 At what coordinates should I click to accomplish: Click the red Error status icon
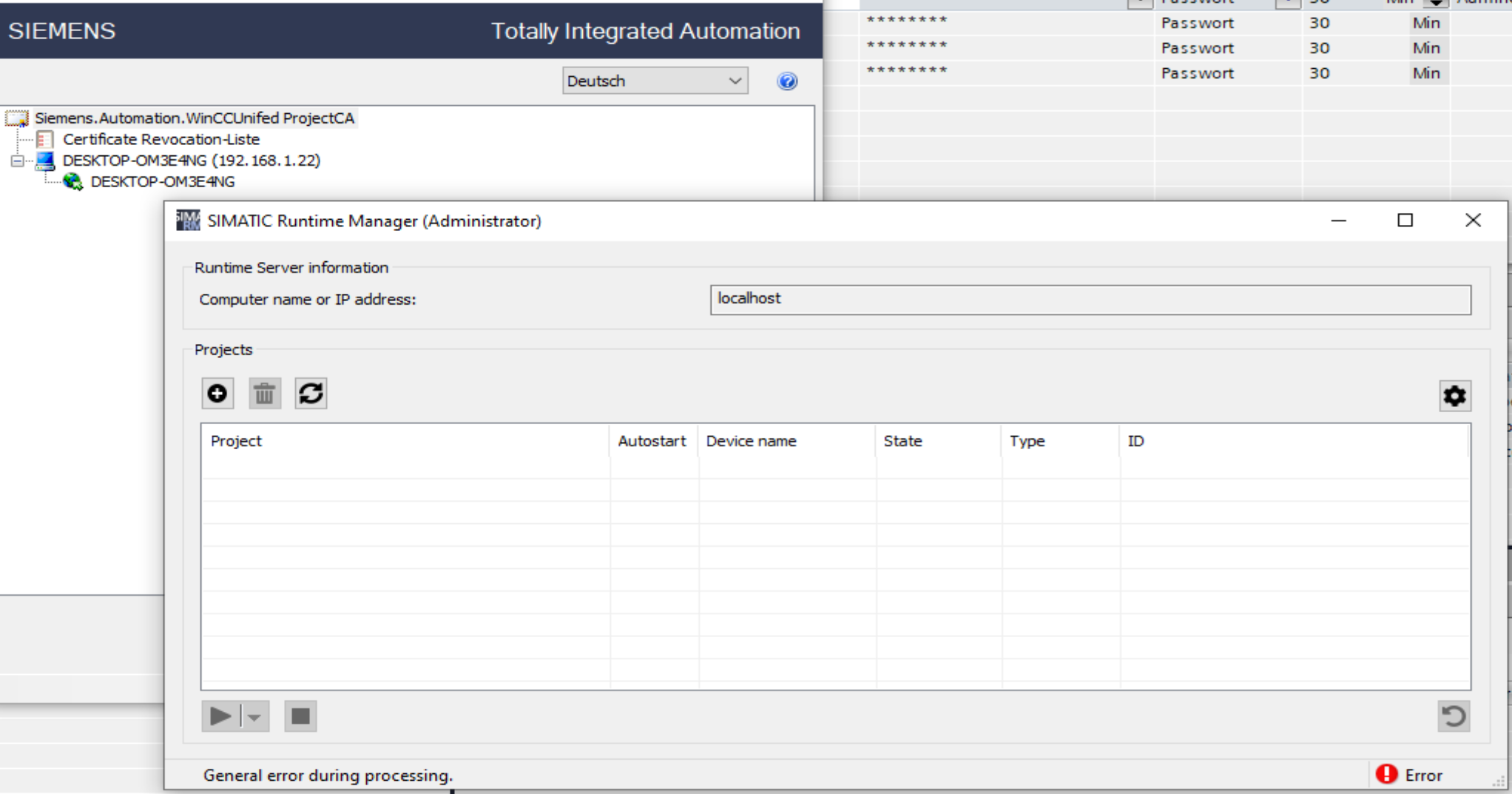click(1386, 774)
